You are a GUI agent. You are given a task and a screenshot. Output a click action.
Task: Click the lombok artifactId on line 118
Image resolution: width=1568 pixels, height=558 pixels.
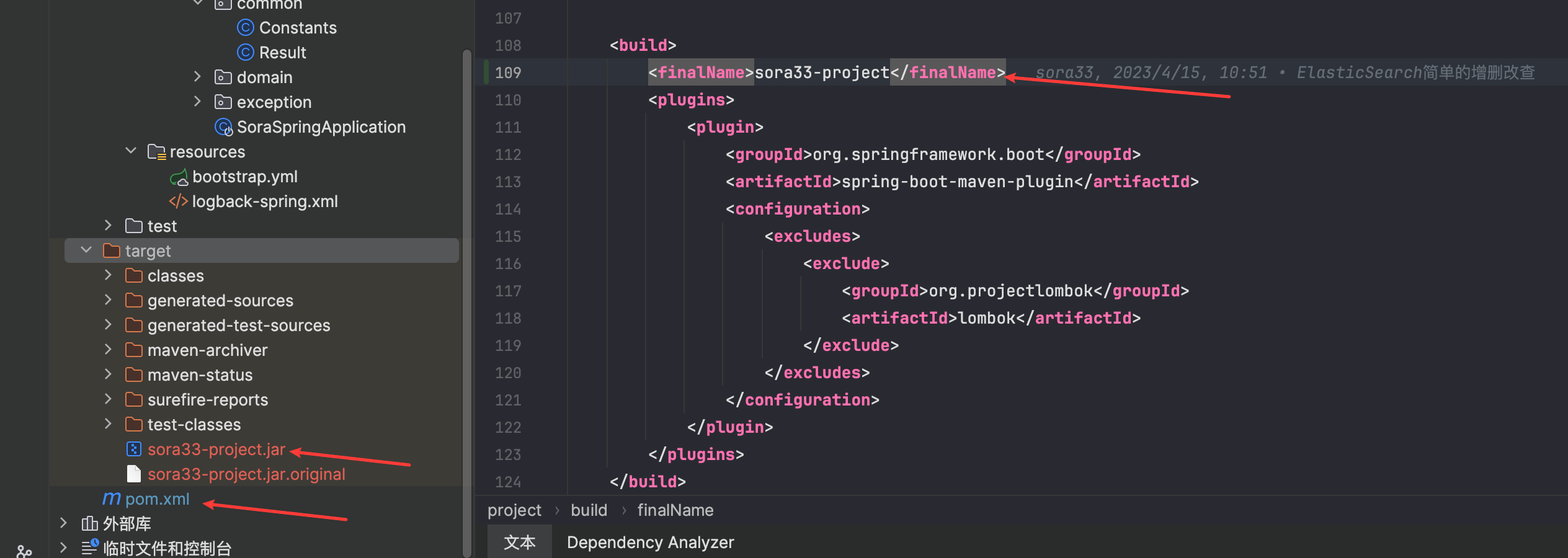986,318
